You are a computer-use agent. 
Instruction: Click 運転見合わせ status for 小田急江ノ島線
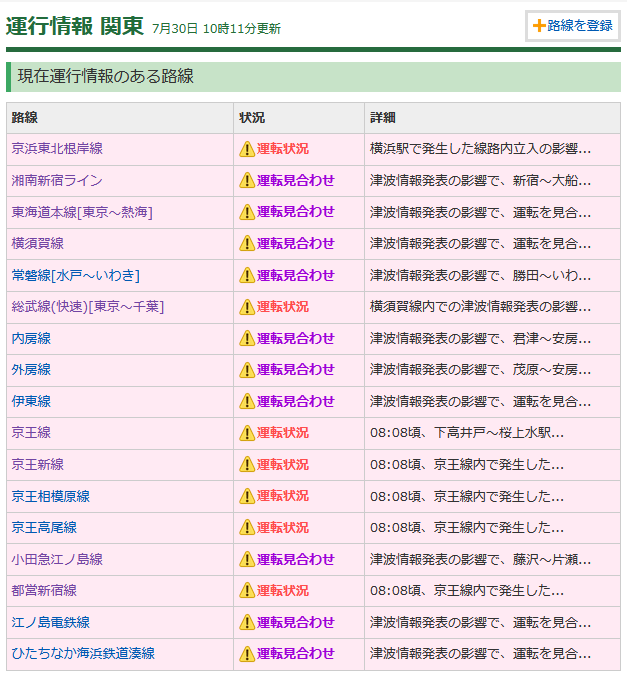click(296, 559)
